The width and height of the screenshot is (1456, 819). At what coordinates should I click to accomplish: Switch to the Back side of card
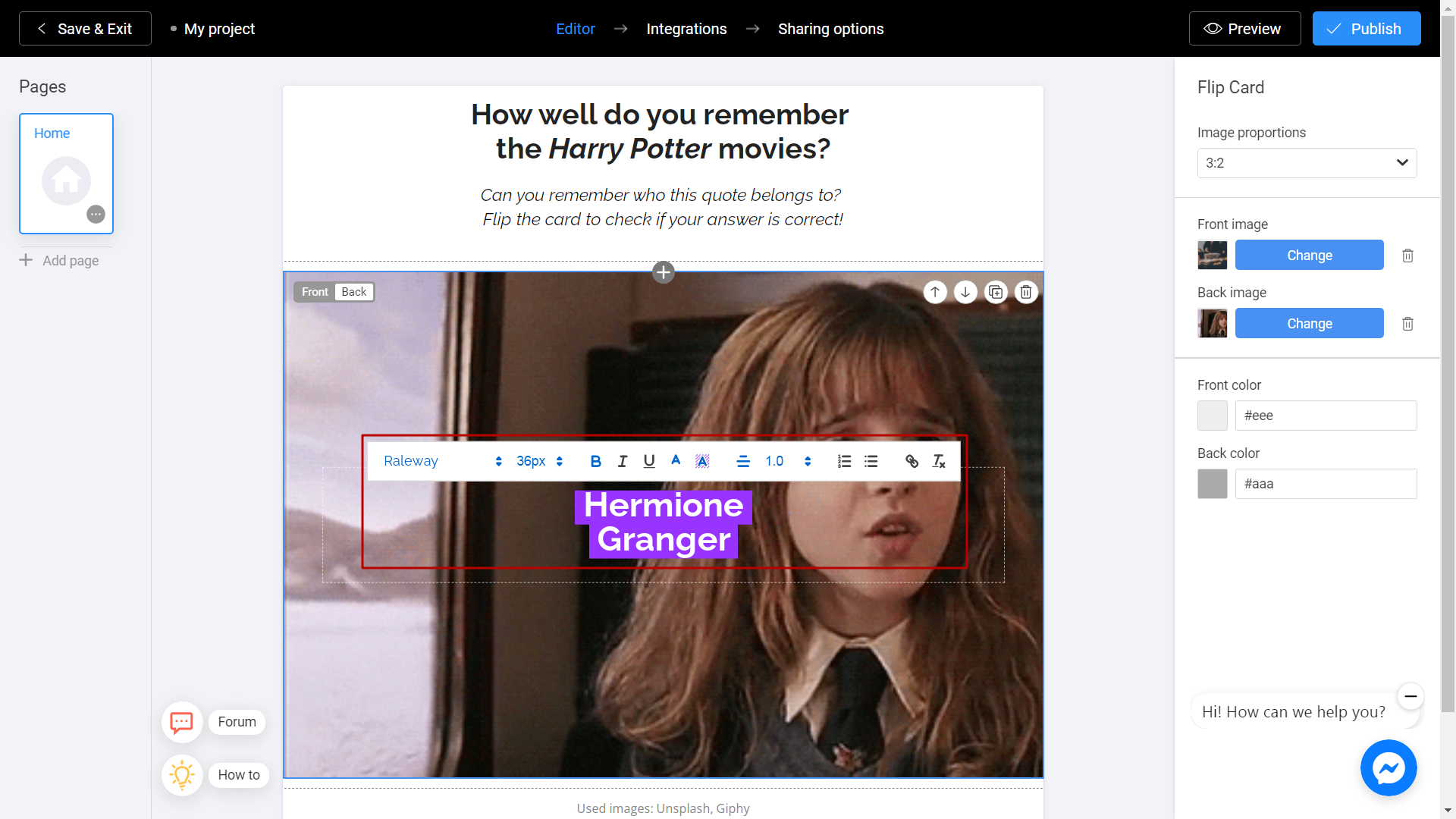point(353,292)
